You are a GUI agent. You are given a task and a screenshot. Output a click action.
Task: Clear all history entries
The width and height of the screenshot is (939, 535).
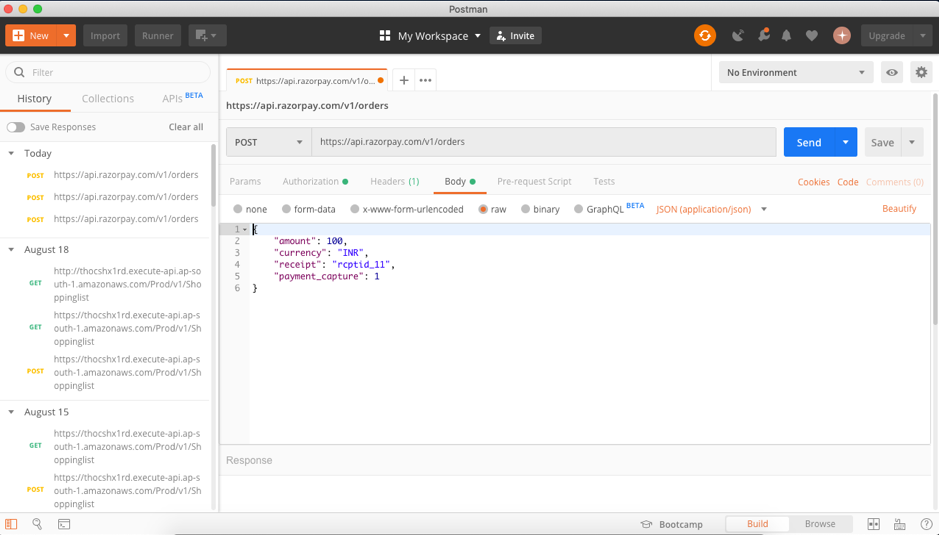(x=186, y=127)
